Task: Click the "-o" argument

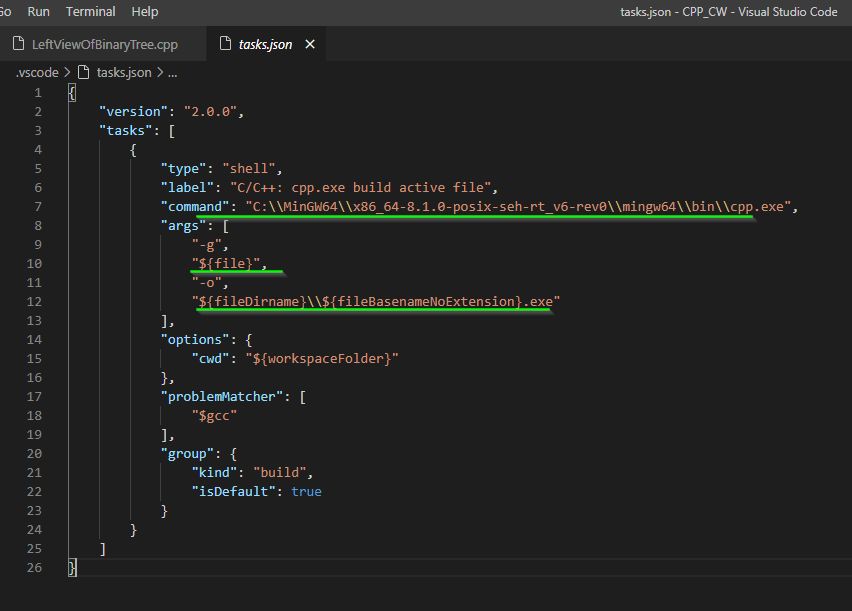Action: pos(206,283)
